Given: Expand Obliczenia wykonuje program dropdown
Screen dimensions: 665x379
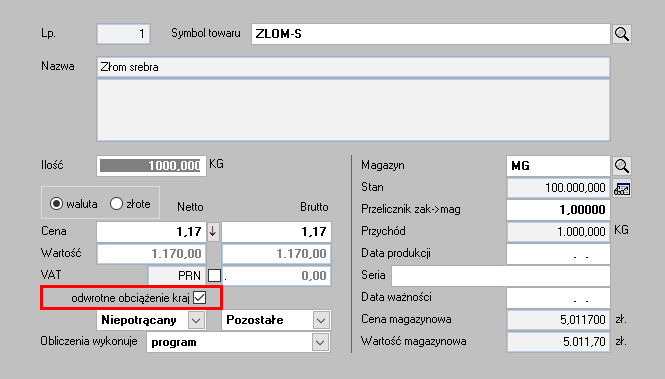Looking at the screenshot, I should click(x=320, y=342).
